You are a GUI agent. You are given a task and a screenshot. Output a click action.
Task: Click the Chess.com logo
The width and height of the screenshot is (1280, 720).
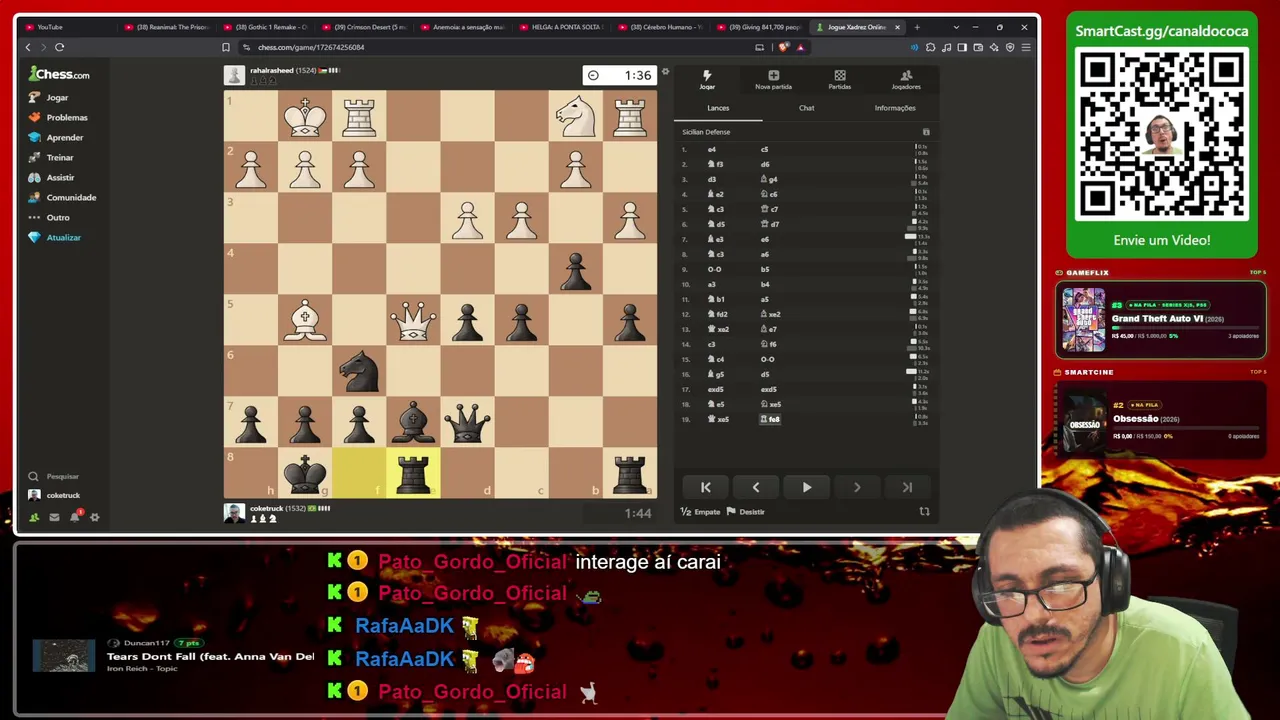[x=59, y=74]
